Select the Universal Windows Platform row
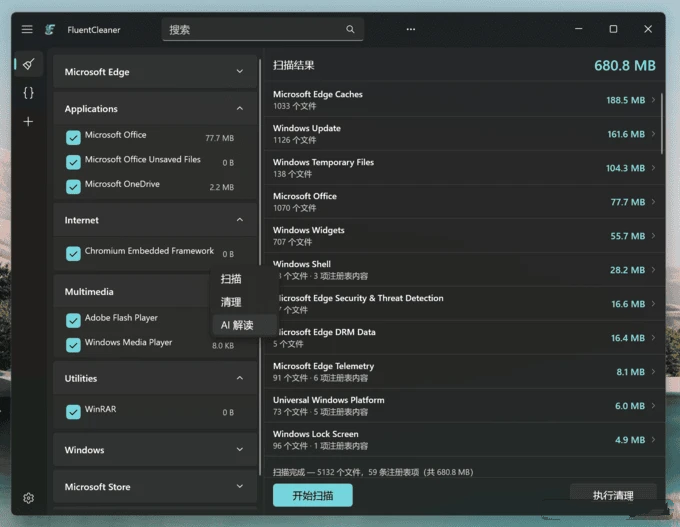680x527 pixels. 464,406
